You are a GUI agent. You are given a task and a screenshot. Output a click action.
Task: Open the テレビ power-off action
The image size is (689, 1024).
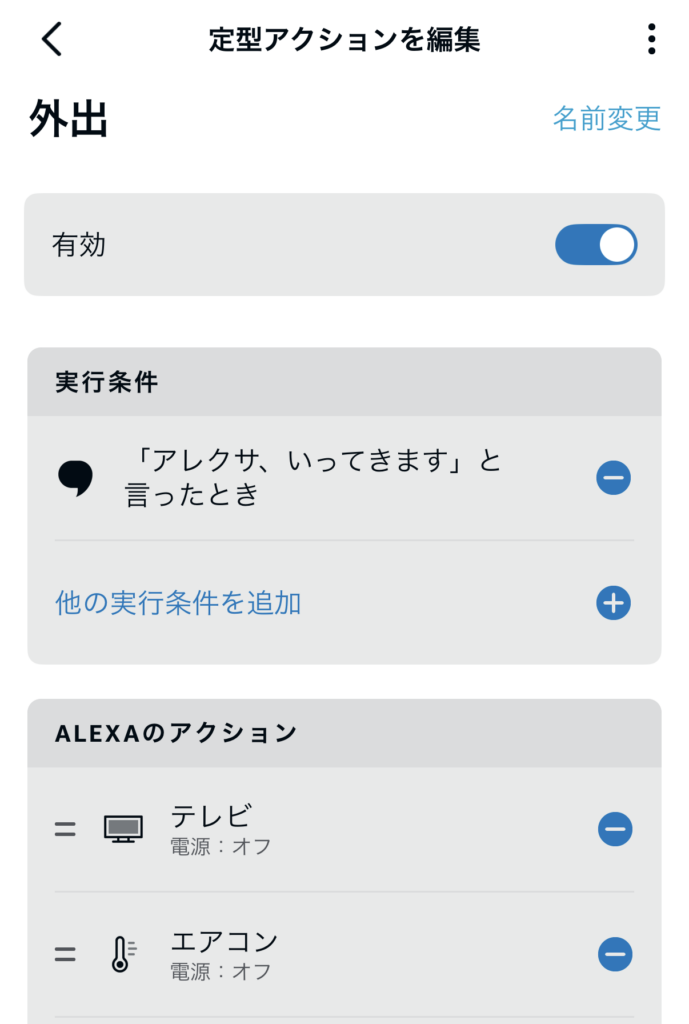220,830
